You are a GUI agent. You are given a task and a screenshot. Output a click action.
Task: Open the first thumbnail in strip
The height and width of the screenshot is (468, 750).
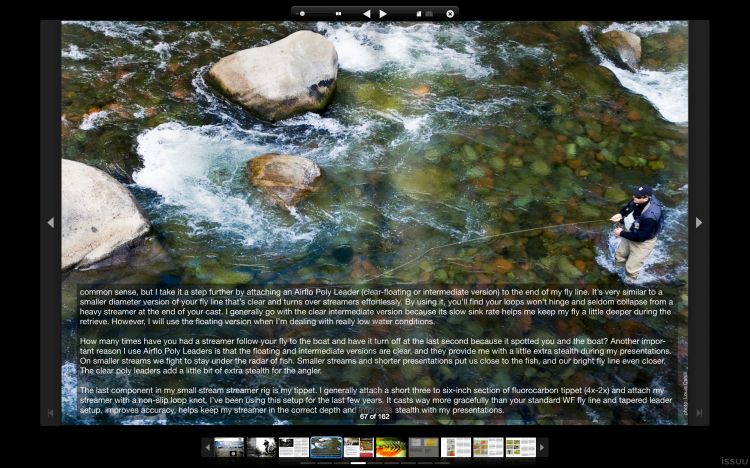(229, 447)
